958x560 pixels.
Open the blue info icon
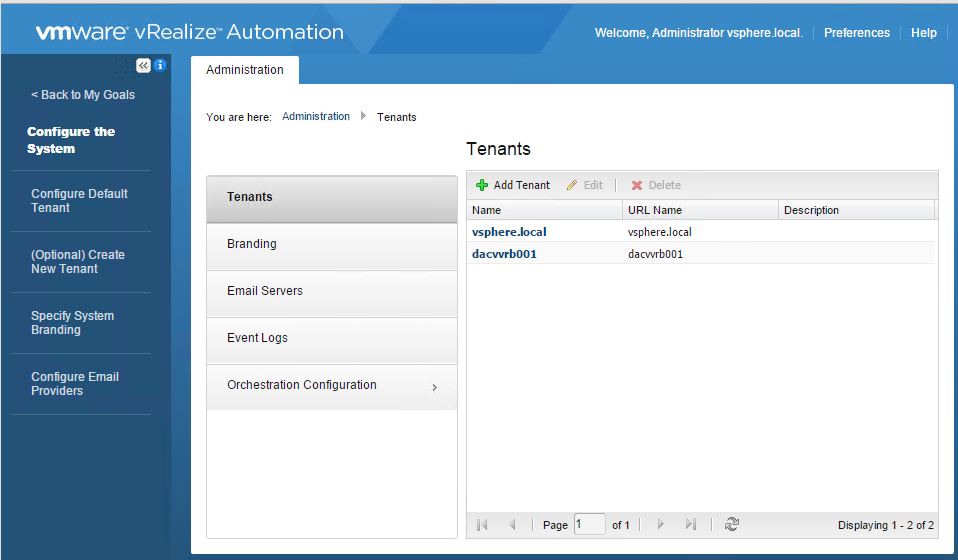coord(160,65)
